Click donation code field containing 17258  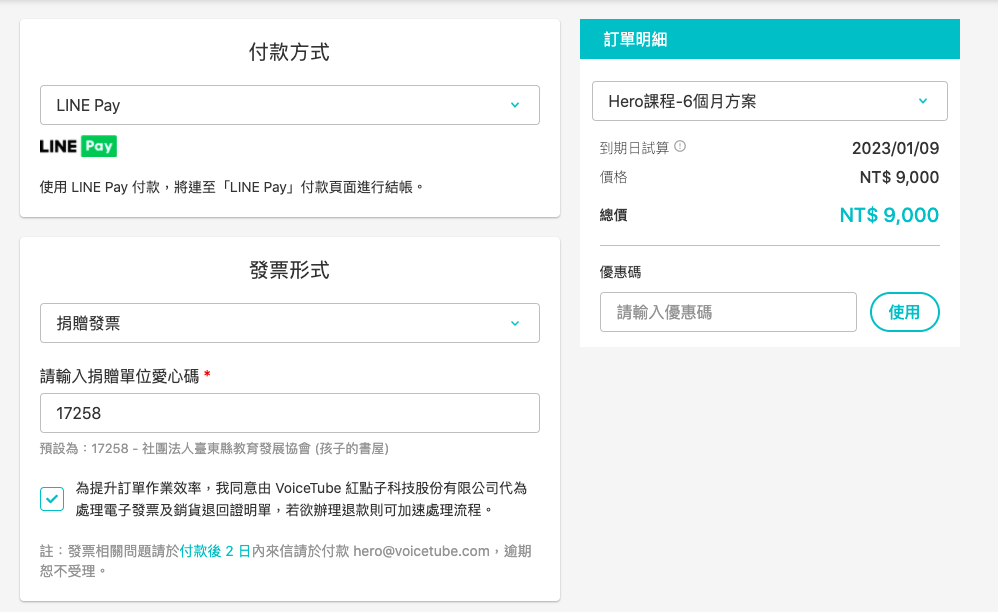point(289,413)
